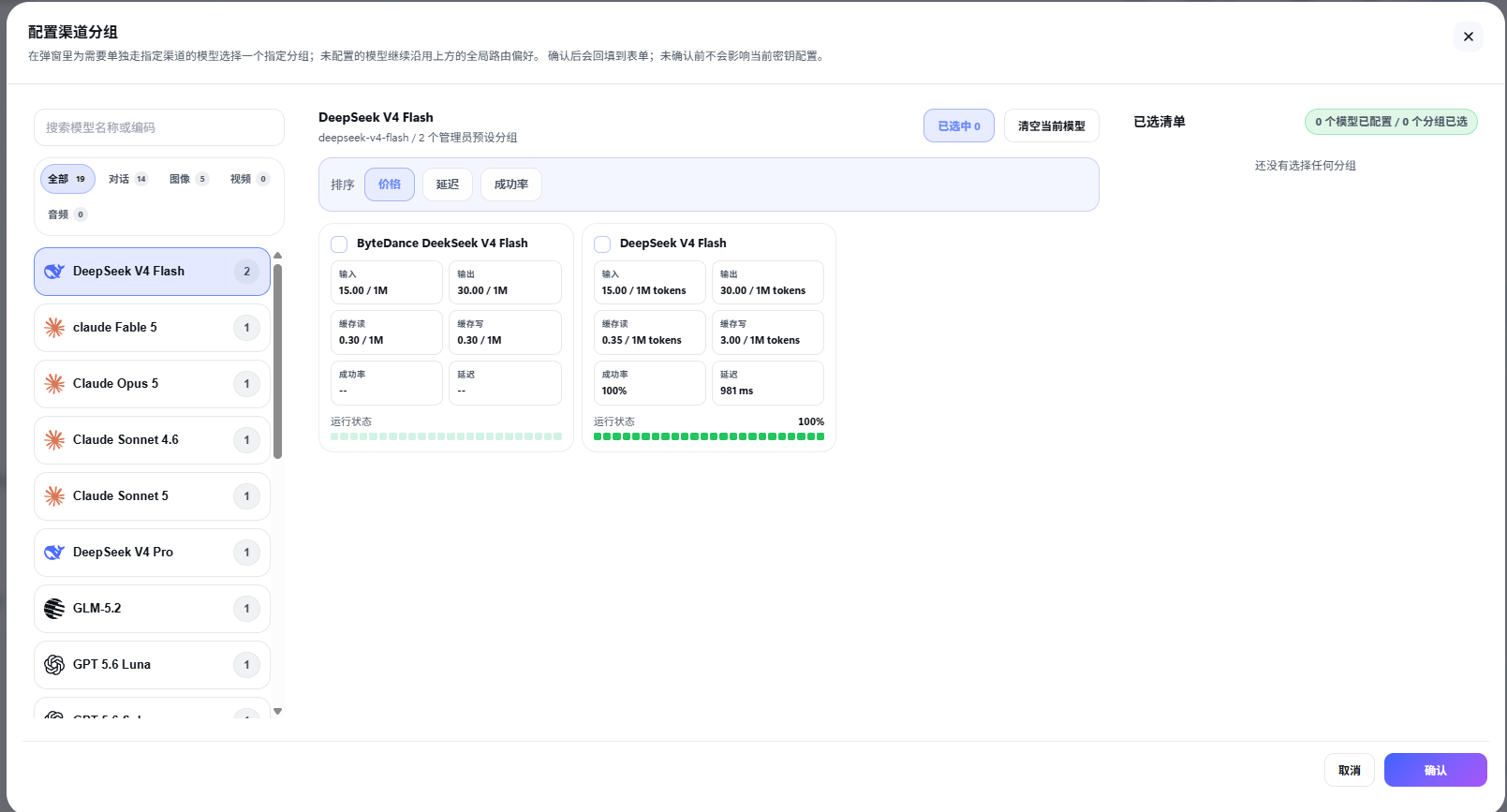Screen dimensions: 1507x812
Task: Click the model list scrollbar thumb
Action: (x=277, y=362)
